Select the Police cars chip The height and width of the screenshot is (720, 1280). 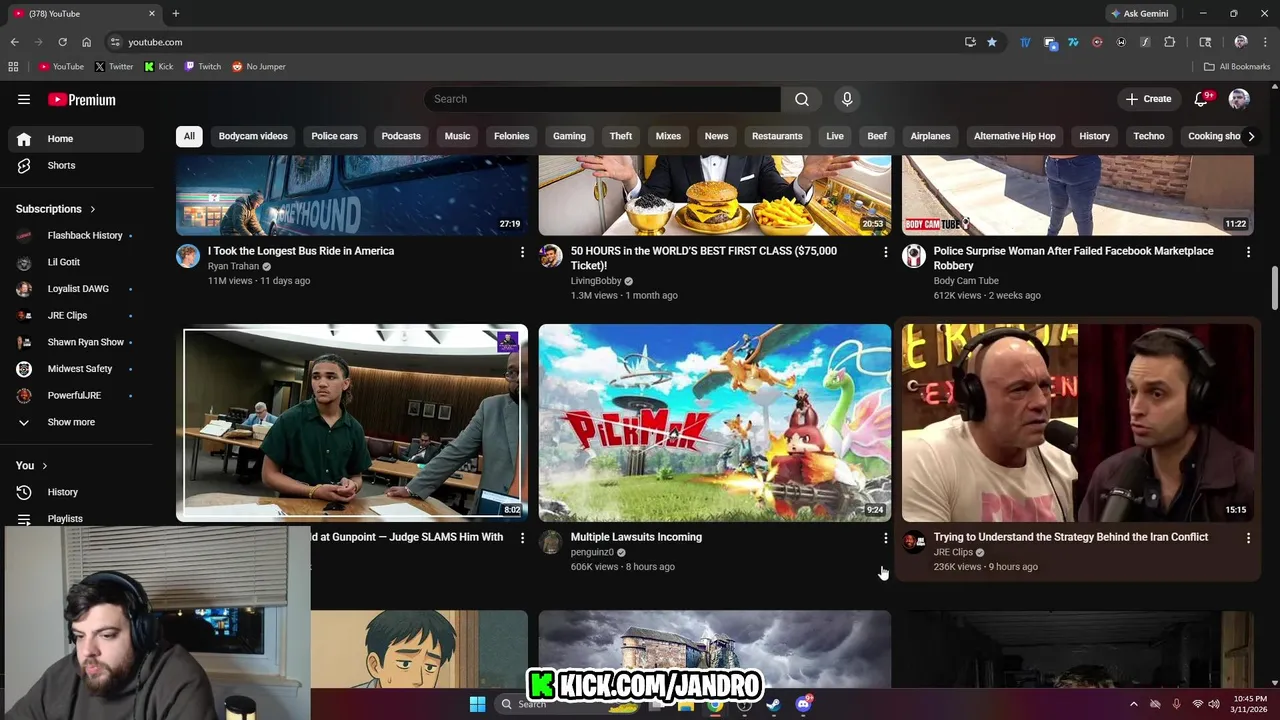pos(334,136)
